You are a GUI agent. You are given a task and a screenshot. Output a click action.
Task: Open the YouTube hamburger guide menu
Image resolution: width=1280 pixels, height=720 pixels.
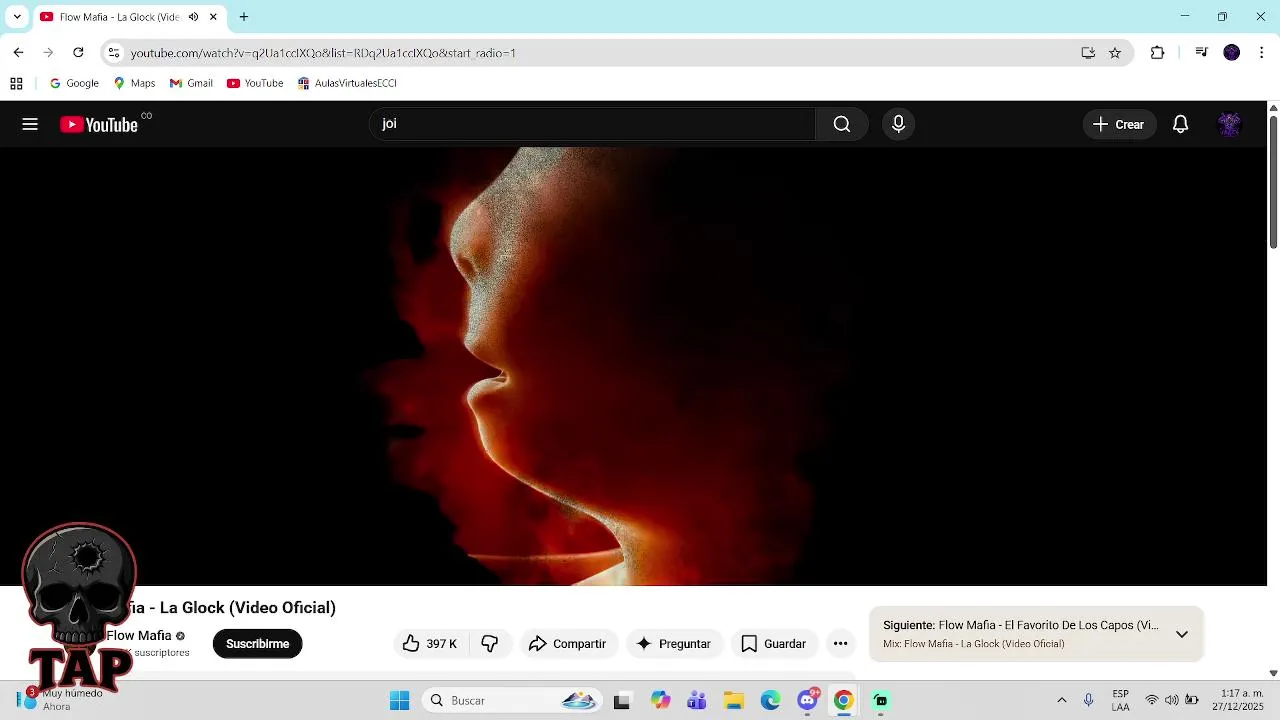pos(30,124)
